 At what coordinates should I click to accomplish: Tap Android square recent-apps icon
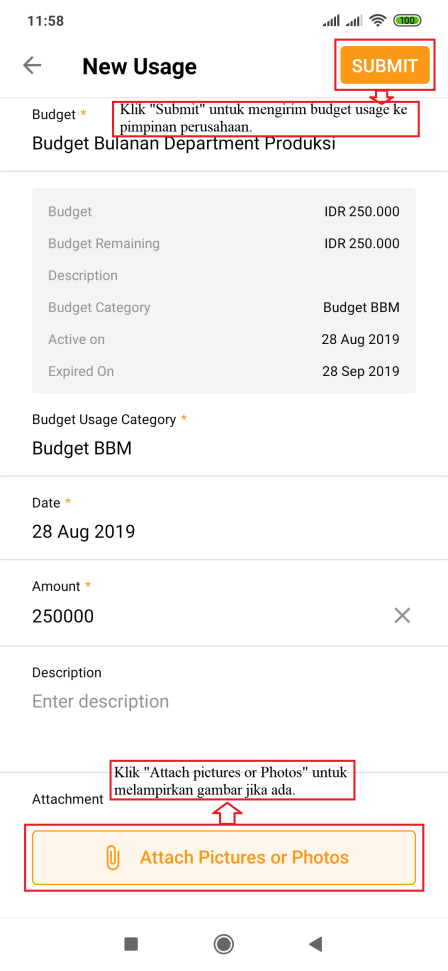pyautogui.click(x=131, y=944)
